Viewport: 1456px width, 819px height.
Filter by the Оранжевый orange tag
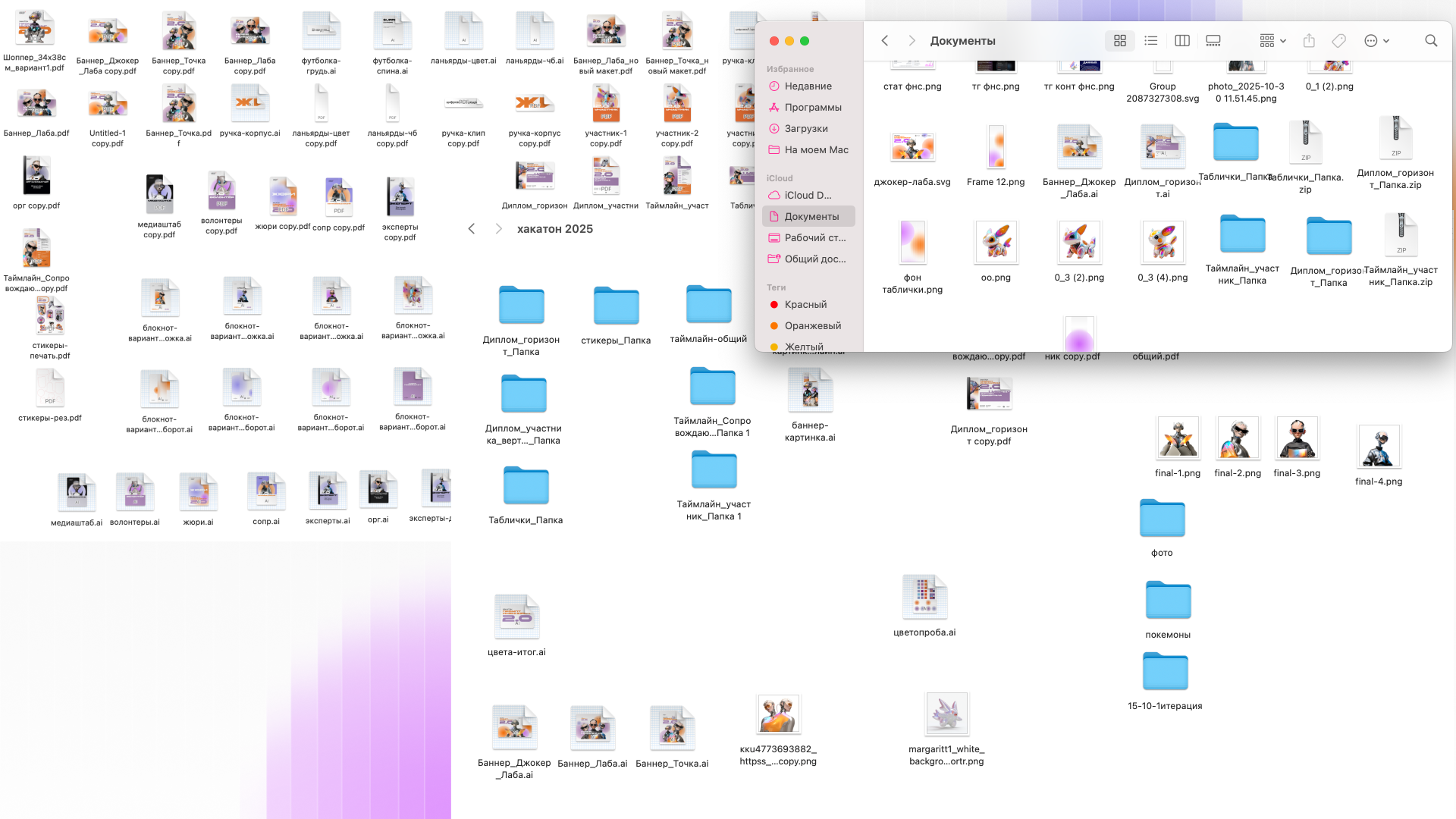(812, 326)
